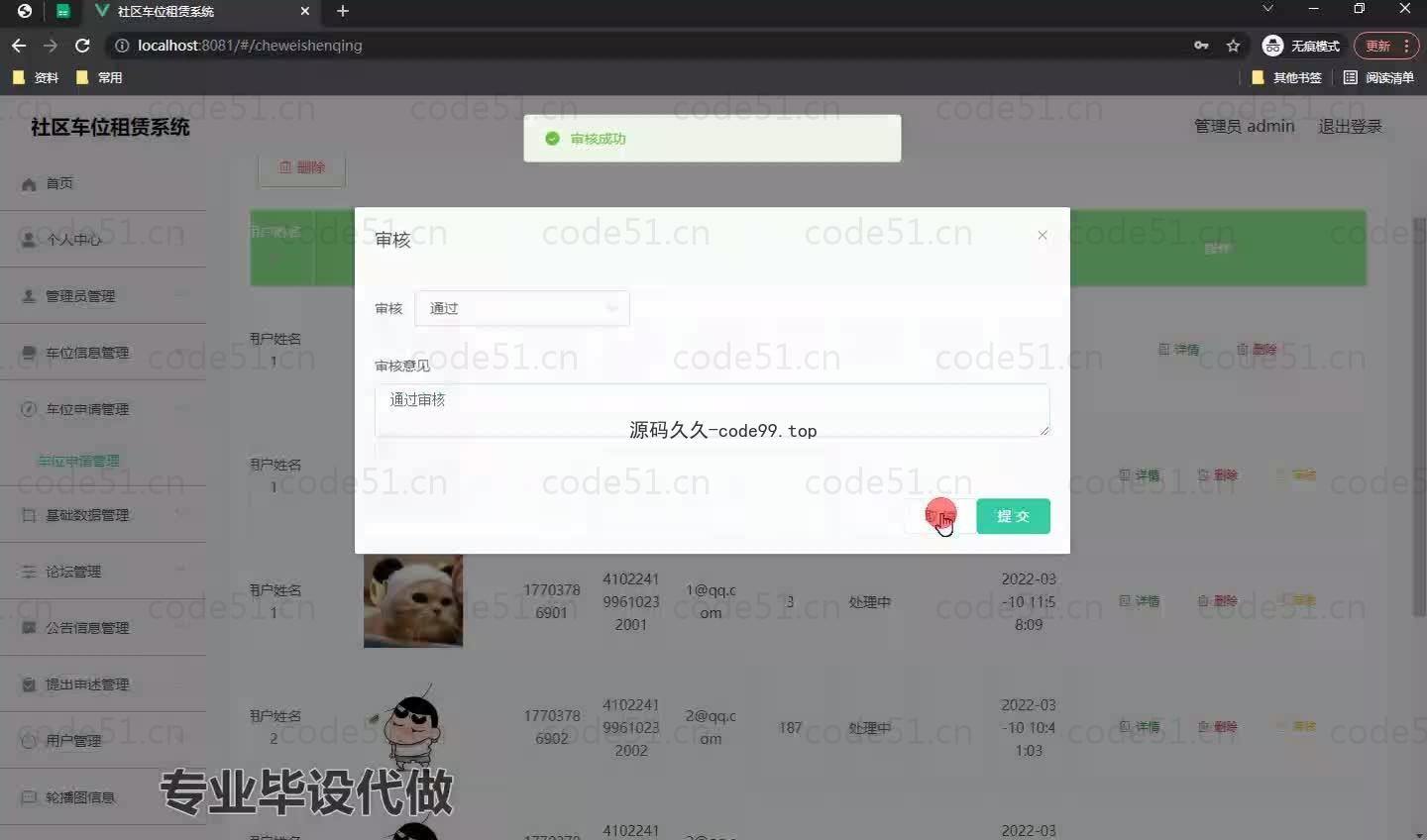Click the 管理员 admin label
Screen dimensions: 1427x840
1244,127
